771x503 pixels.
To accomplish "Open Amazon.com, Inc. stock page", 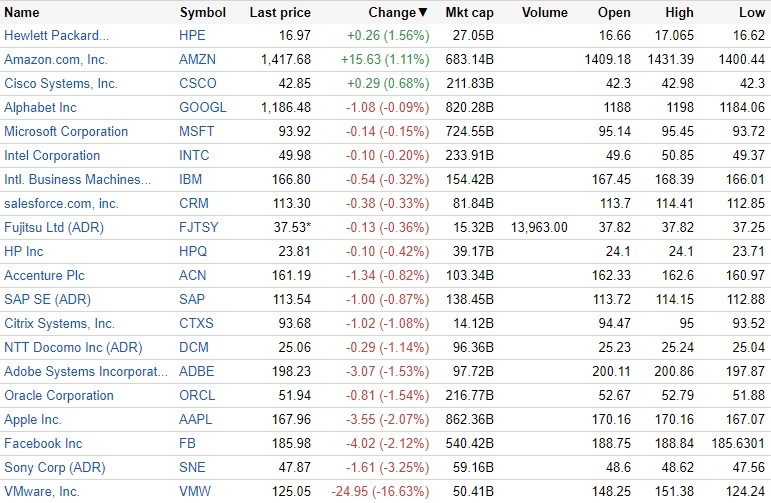I will click(56, 59).
